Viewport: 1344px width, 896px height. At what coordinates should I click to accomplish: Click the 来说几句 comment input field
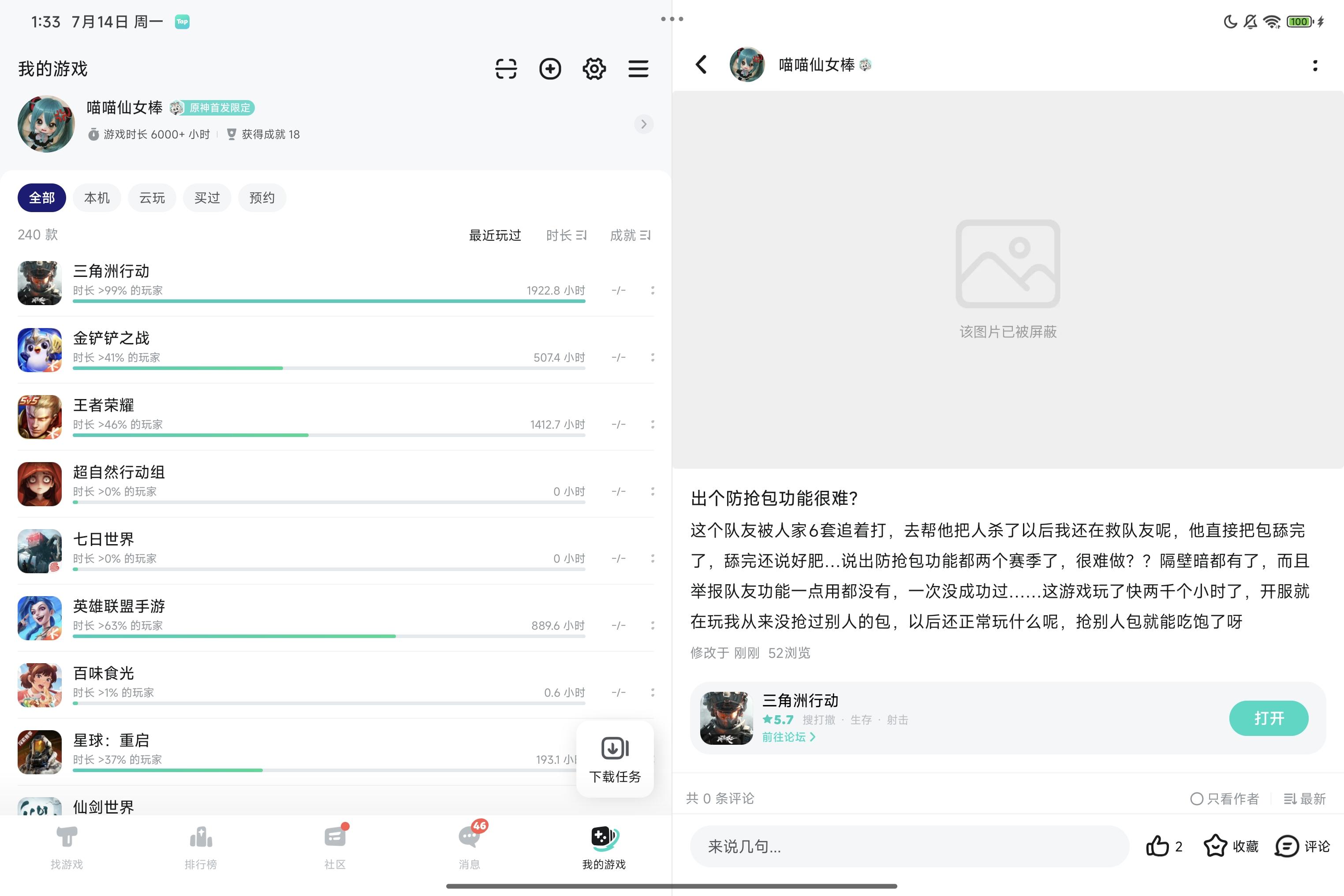pos(909,846)
